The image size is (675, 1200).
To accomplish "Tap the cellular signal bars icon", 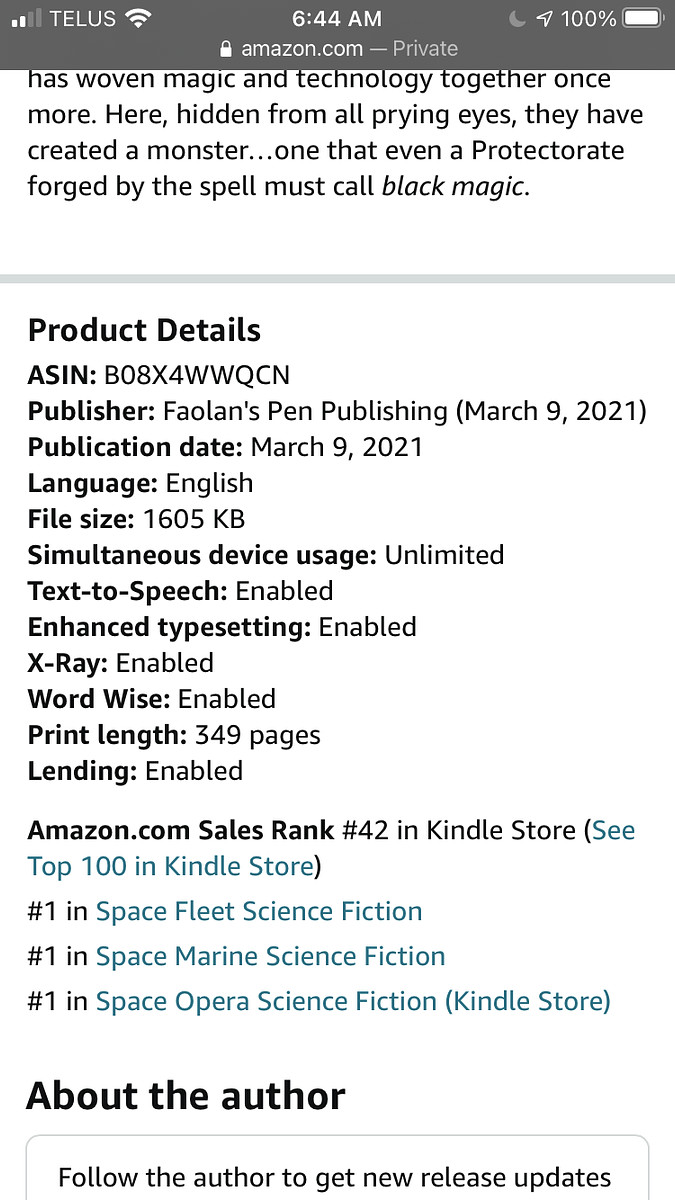I will point(25,18).
